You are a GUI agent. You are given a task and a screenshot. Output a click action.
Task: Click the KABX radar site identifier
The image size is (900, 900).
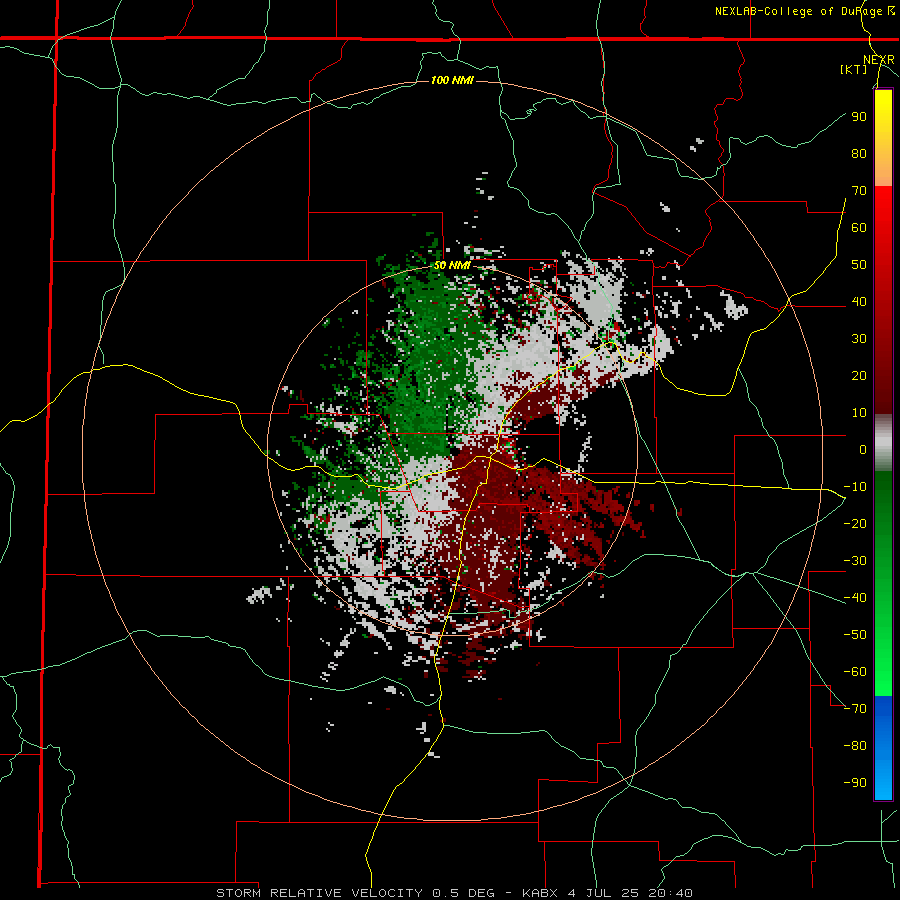click(541, 893)
